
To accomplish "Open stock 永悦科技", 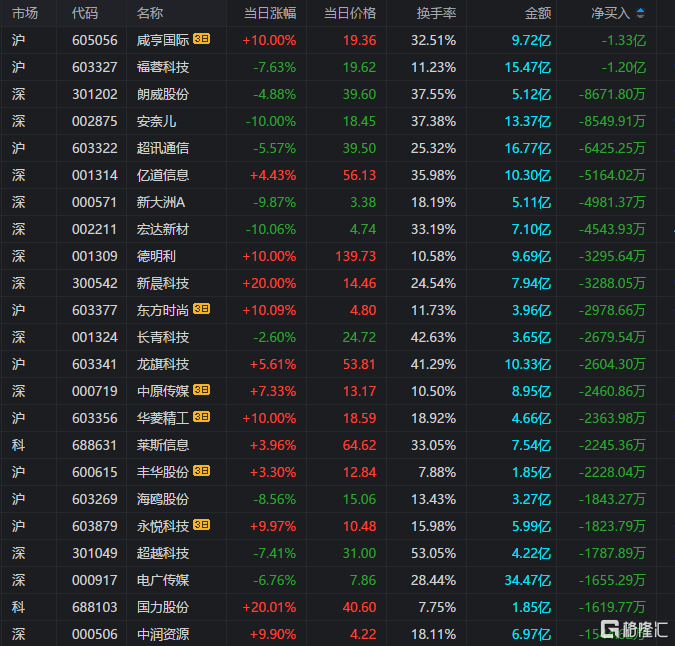I will point(163,526).
